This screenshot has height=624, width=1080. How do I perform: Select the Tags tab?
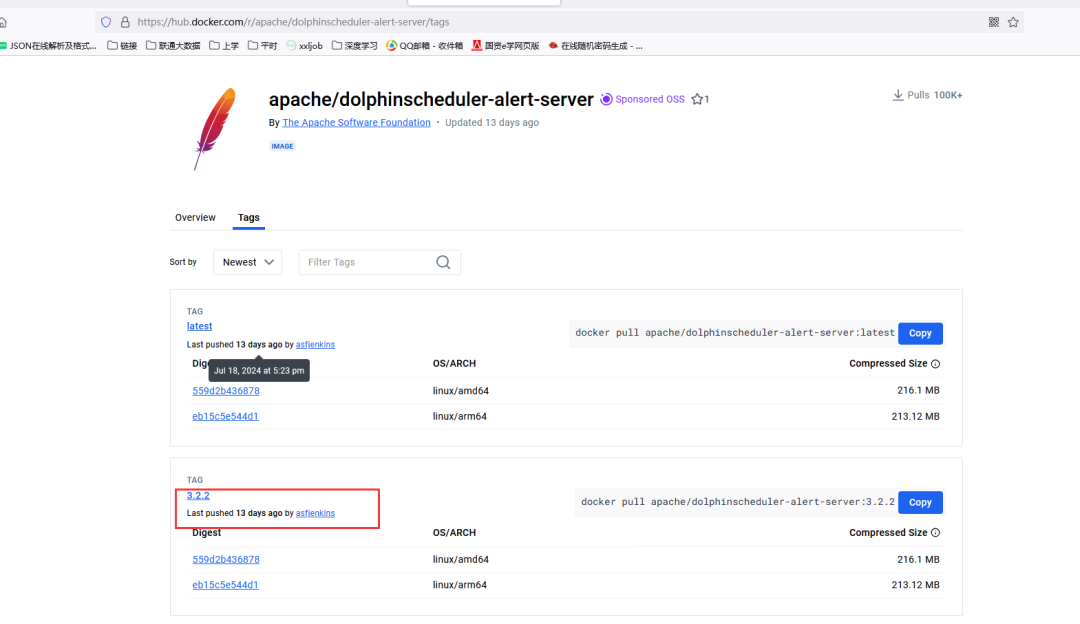[x=249, y=218]
